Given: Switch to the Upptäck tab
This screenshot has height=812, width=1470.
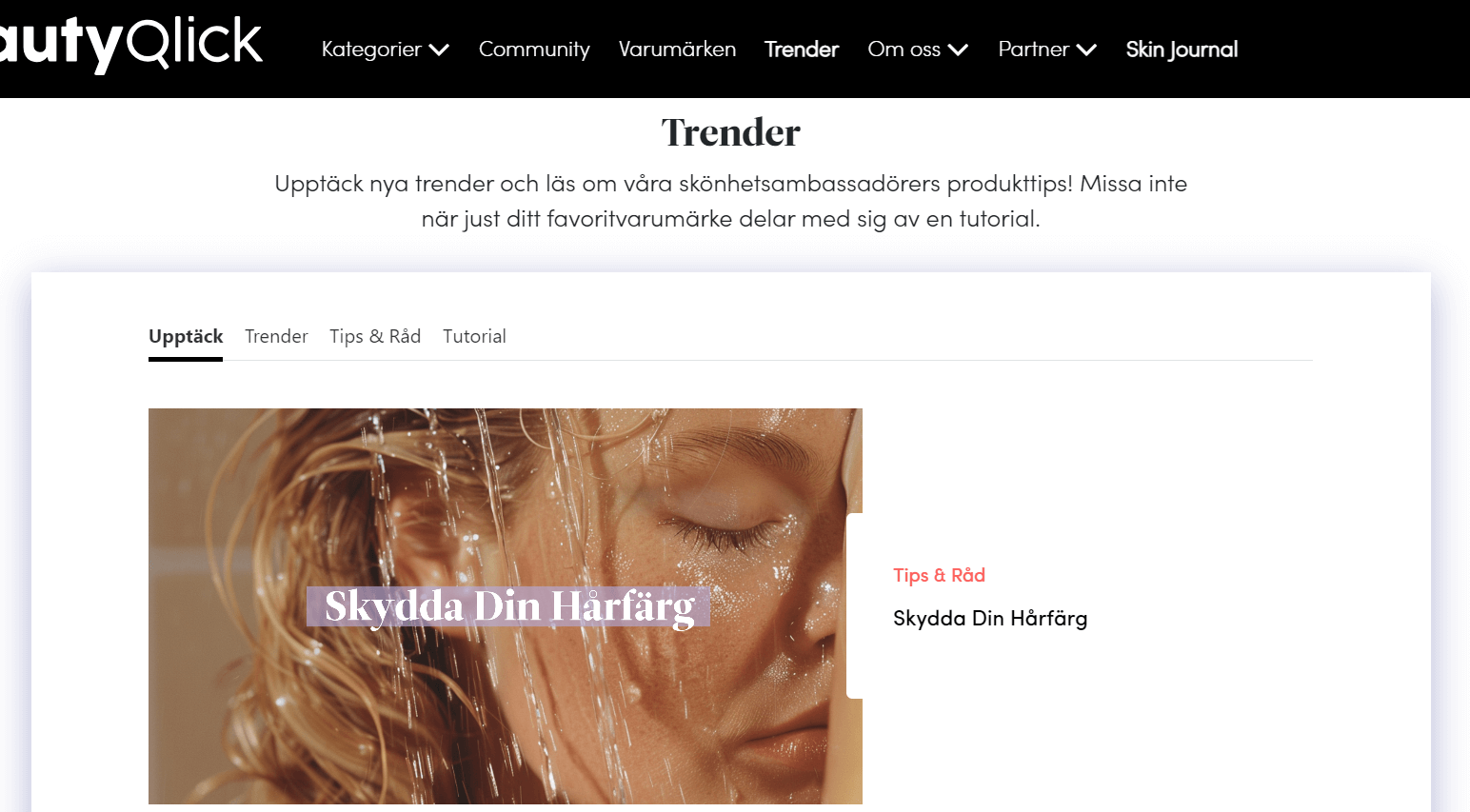Looking at the screenshot, I should click(186, 337).
